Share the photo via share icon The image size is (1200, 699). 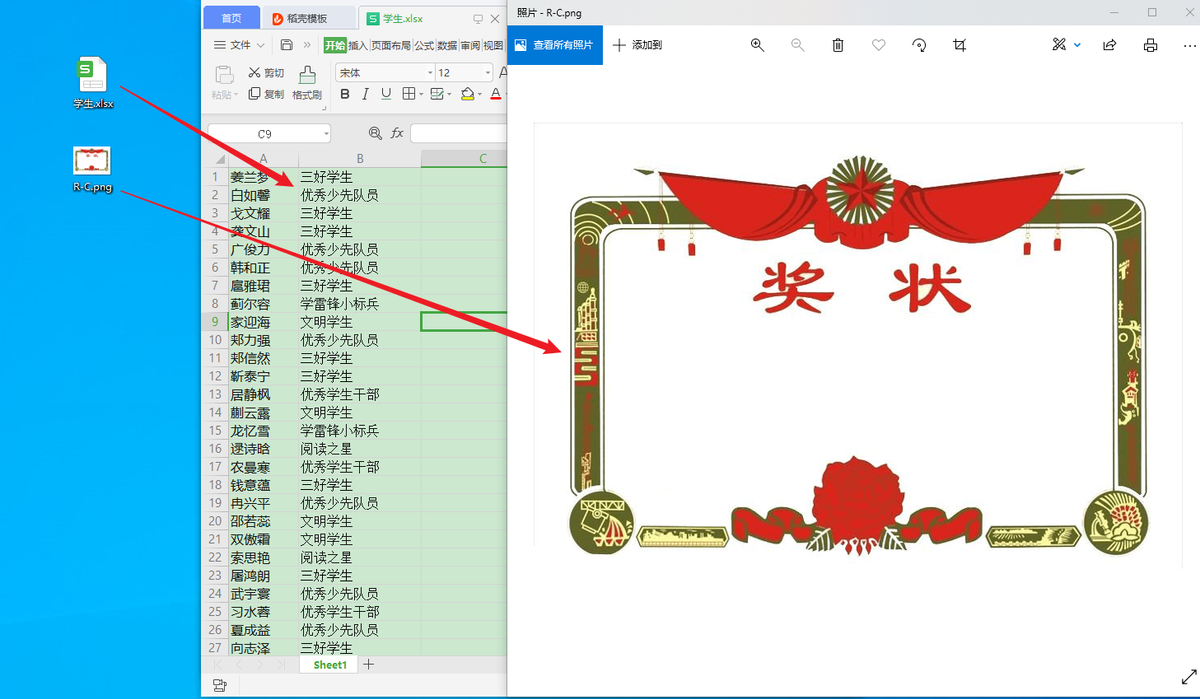tap(1110, 45)
